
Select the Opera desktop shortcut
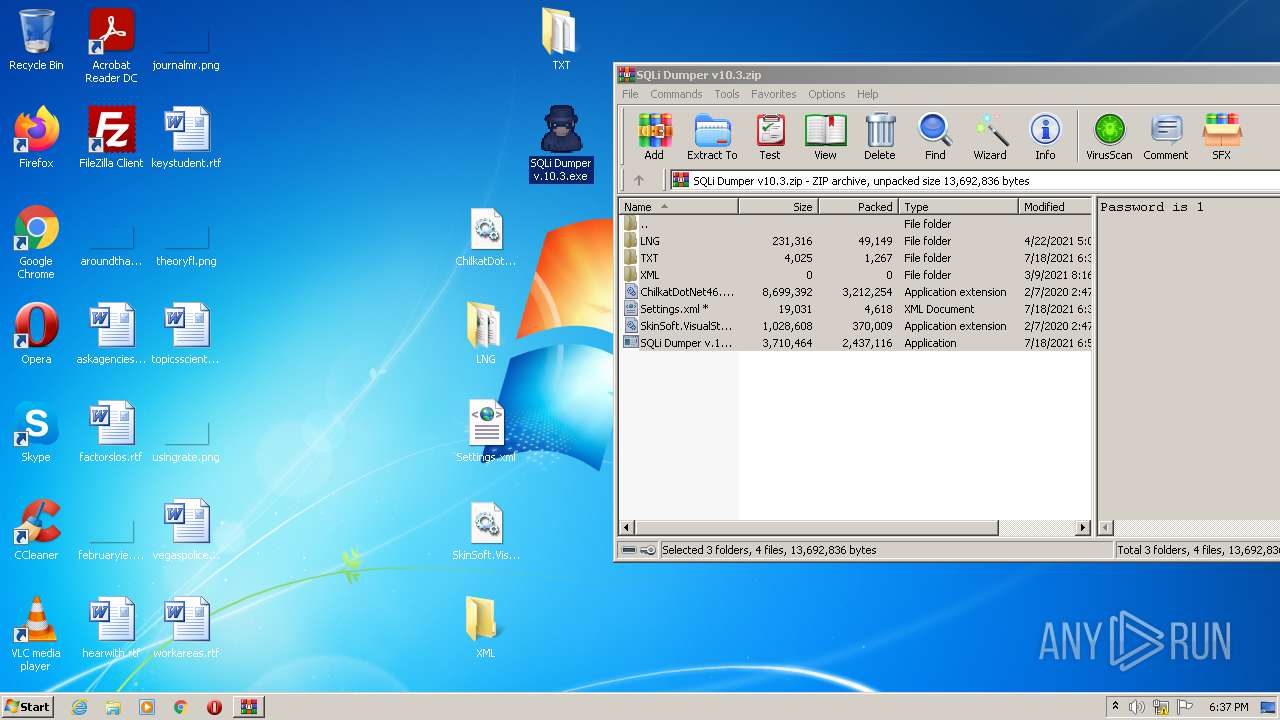point(36,334)
